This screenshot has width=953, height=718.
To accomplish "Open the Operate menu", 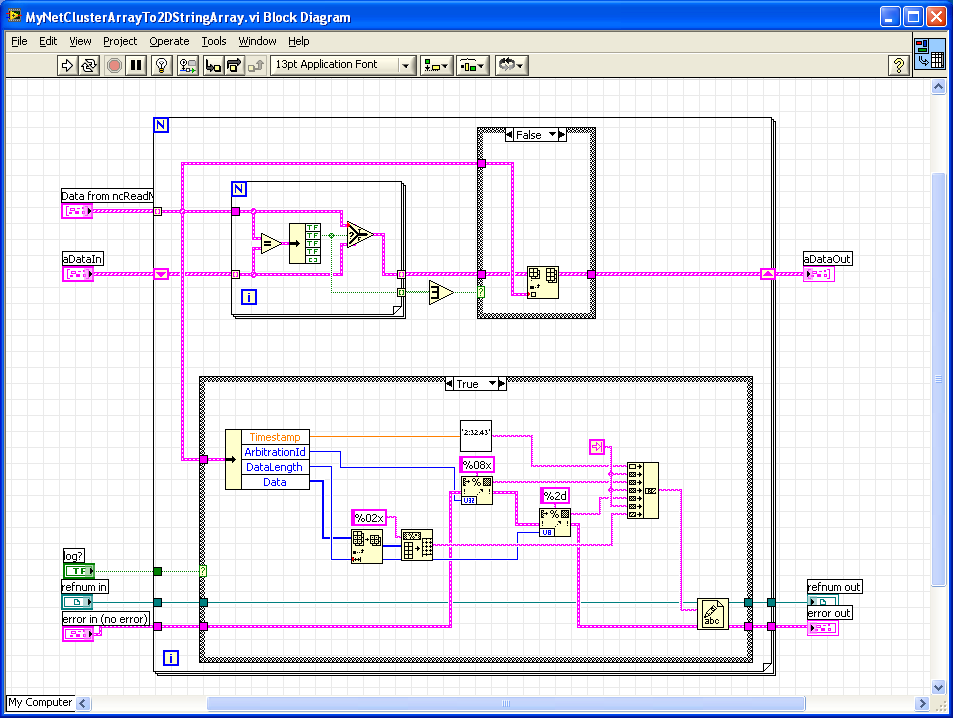I will pos(169,41).
